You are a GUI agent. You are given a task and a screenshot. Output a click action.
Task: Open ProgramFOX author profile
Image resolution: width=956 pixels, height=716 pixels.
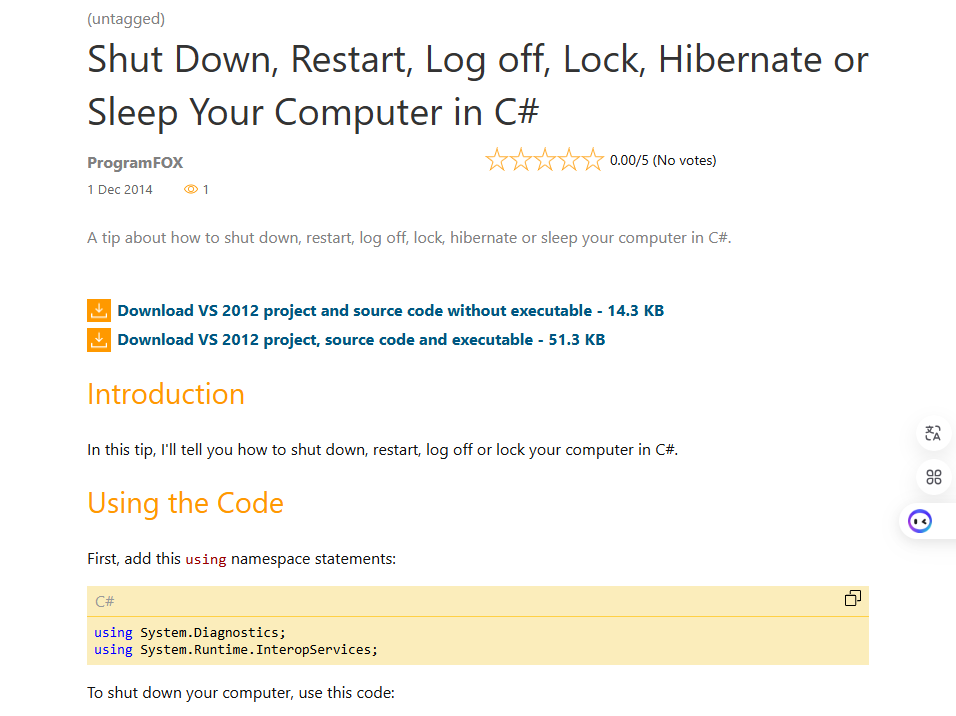pos(135,163)
